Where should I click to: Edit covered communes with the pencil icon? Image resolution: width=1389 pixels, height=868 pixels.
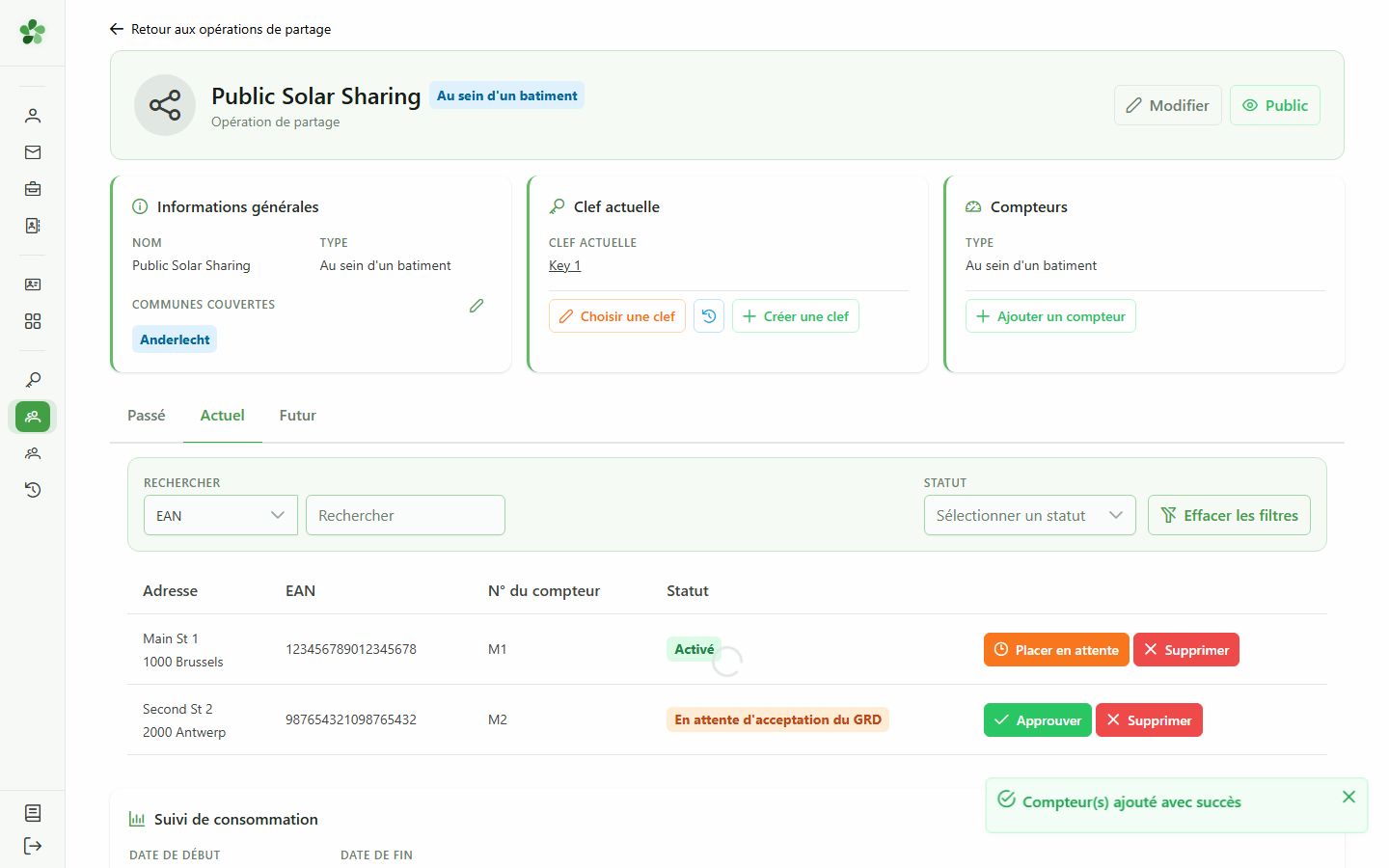(477, 306)
